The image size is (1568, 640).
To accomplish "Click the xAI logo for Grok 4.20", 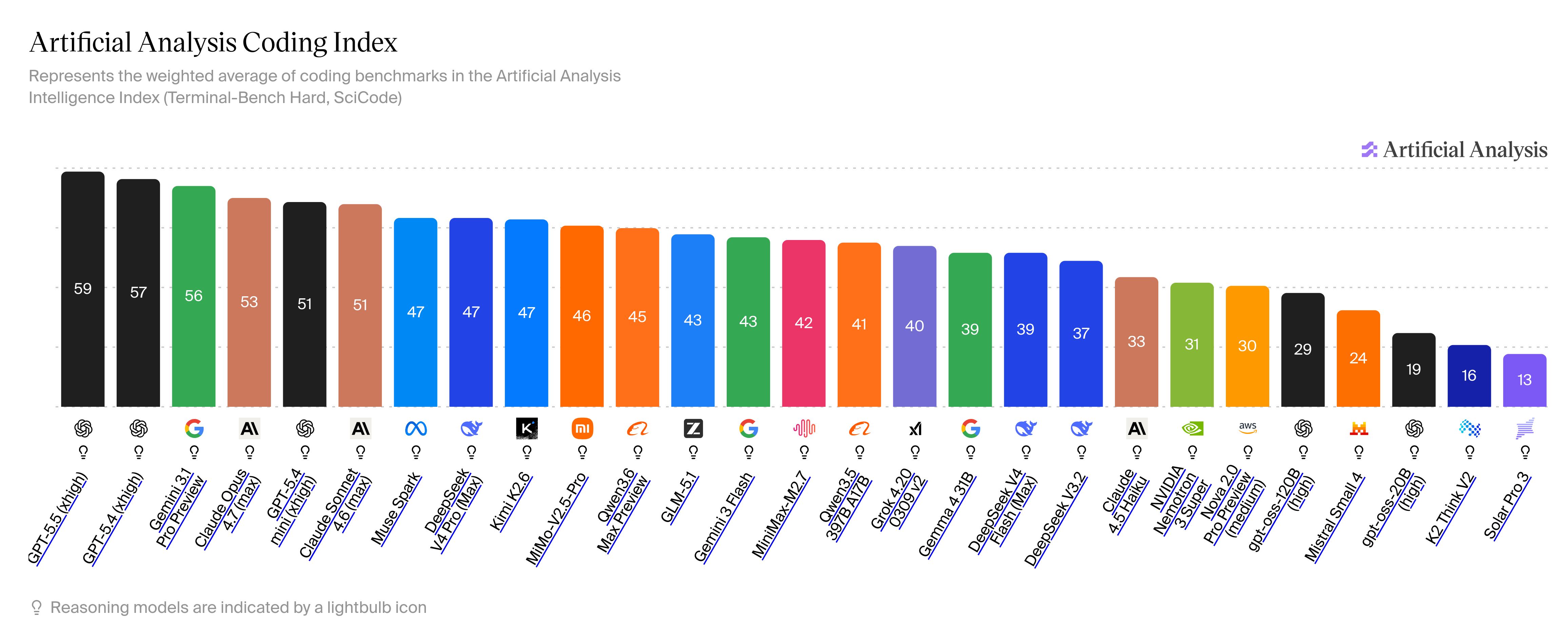I will 915,429.
